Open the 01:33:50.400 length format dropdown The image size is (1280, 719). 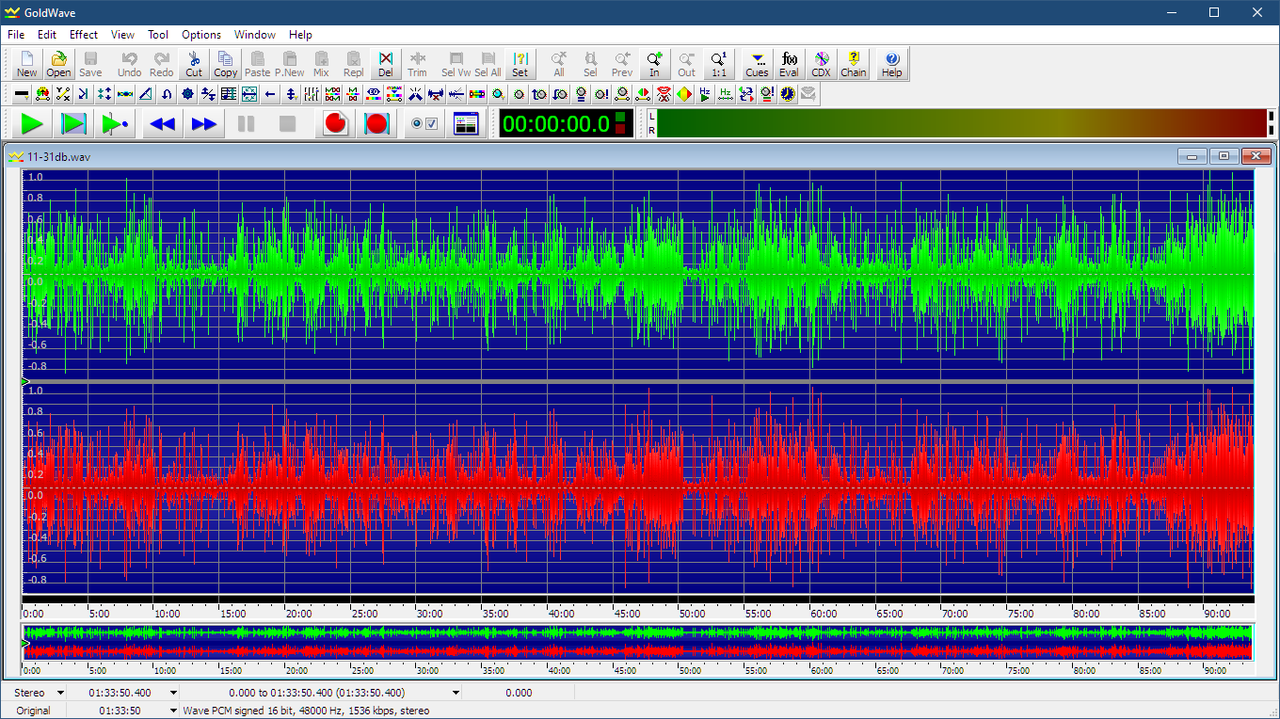(173, 692)
